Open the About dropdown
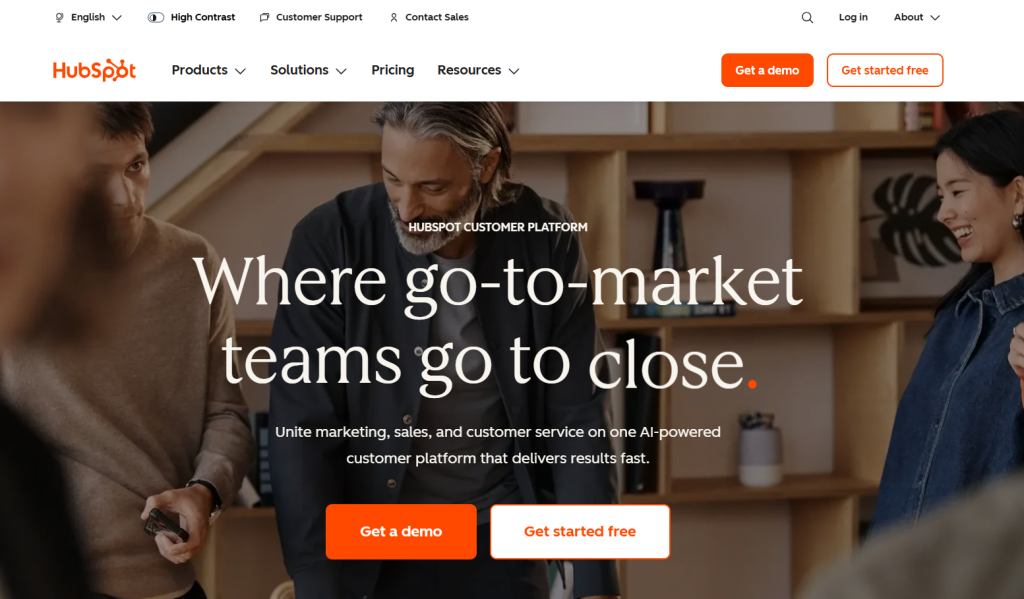 point(917,18)
